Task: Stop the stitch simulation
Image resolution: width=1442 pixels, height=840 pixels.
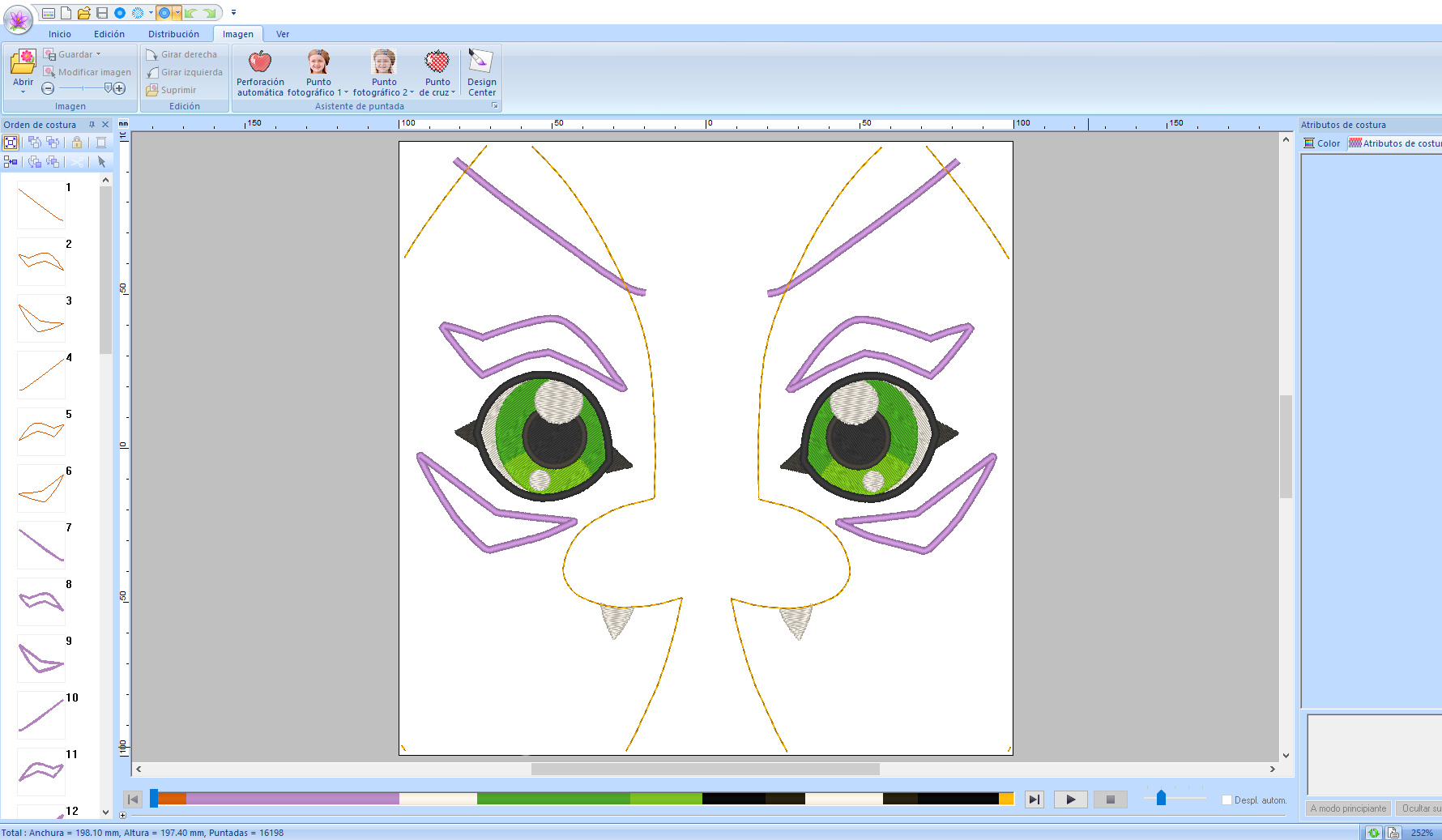Action: [x=1111, y=799]
